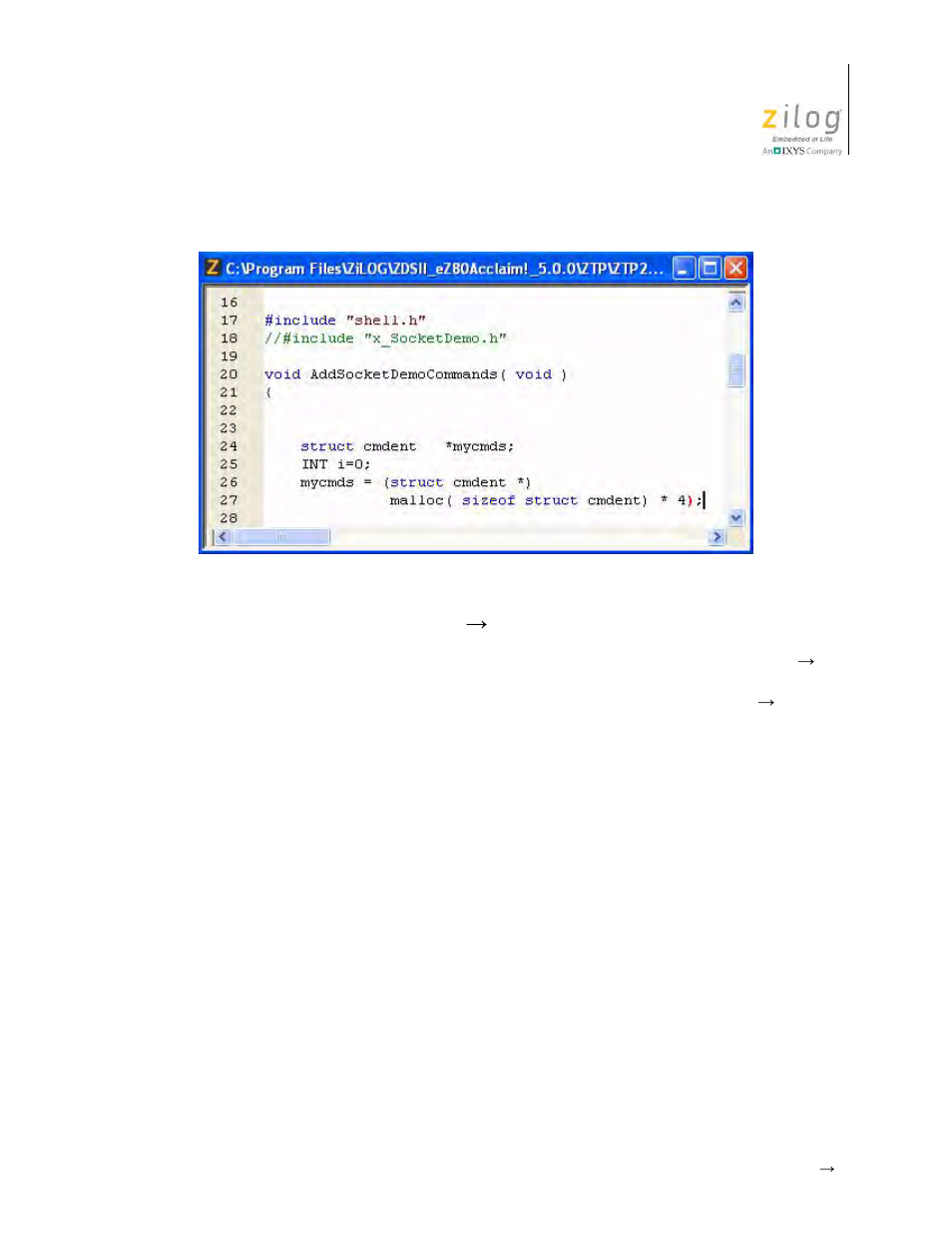Viewport: 952px width, 1233px height.
Task: Click the INT i=0; statement
Action: 335,464
